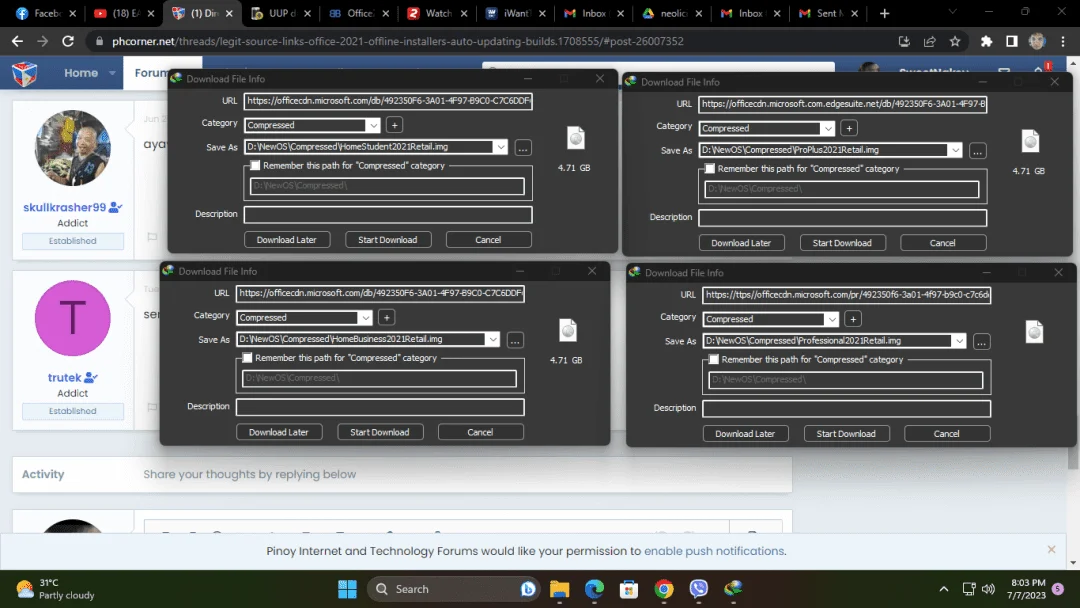Click plus icon in HomeBusiness2021Retail download dialog
The width and height of the screenshot is (1080, 608).
(386, 317)
